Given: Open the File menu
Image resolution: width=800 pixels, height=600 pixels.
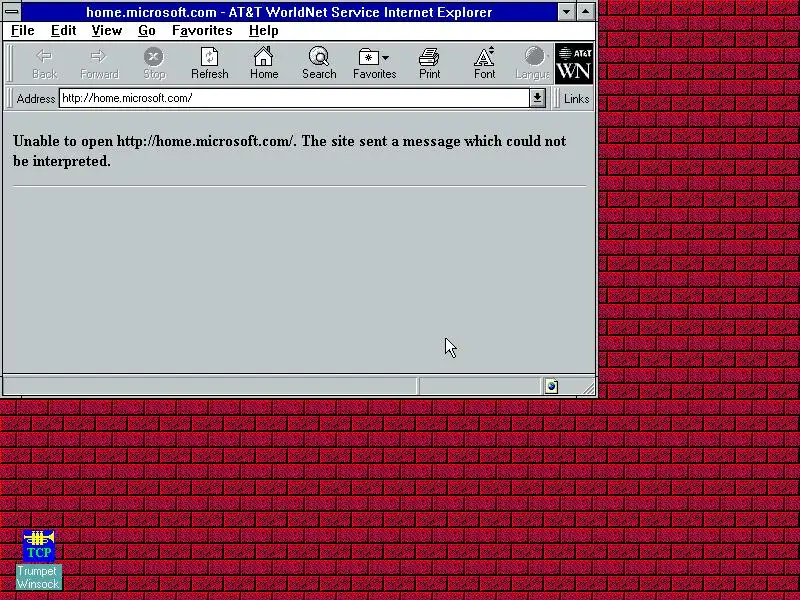Looking at the screenshot, I should 22,31.
